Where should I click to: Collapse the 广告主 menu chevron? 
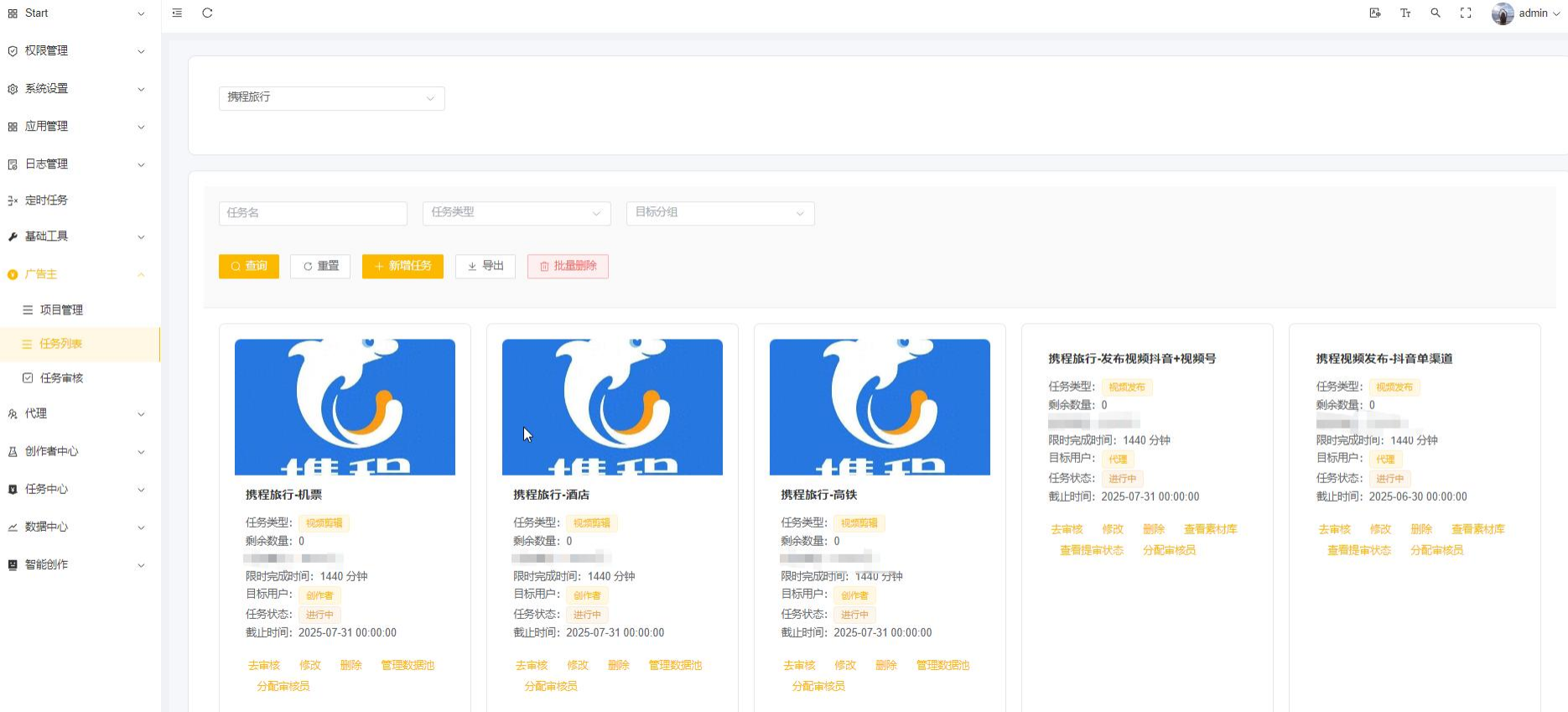(141, 274)
